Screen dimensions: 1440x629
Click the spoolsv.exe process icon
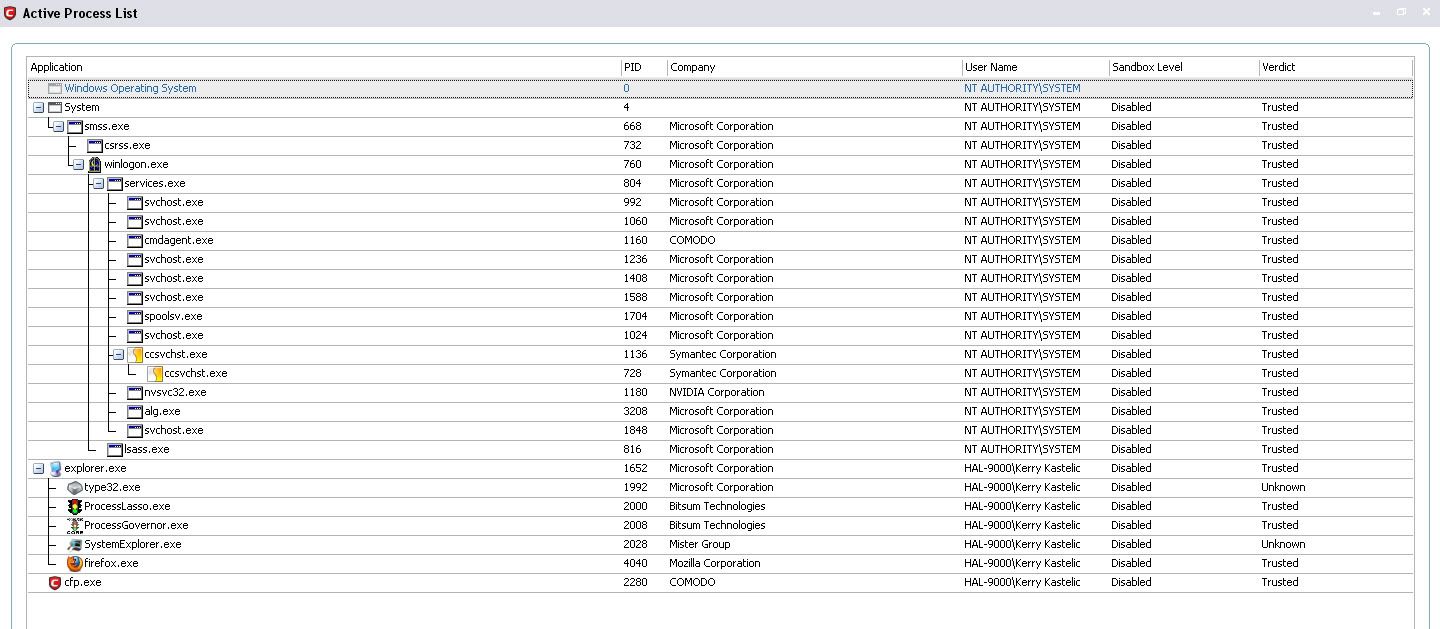click(x=135, y=316)
